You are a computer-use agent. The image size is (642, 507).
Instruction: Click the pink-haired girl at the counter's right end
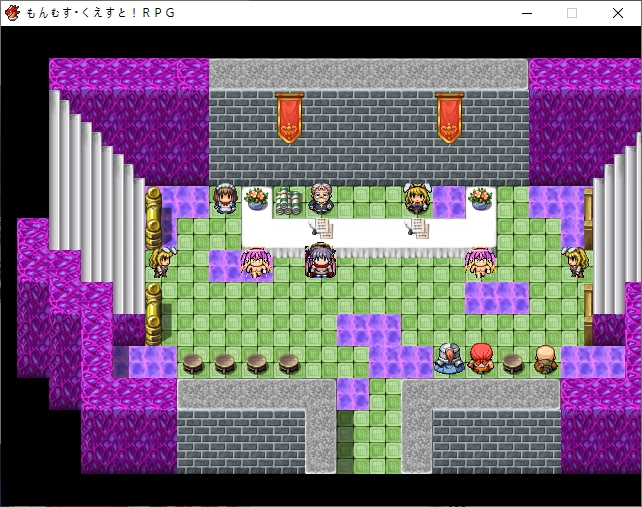pyautogui.click(x=480, y=262)
